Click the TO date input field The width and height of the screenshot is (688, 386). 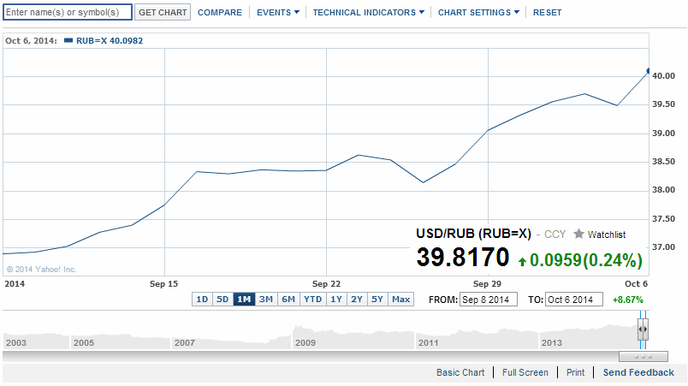coord(574,300)
